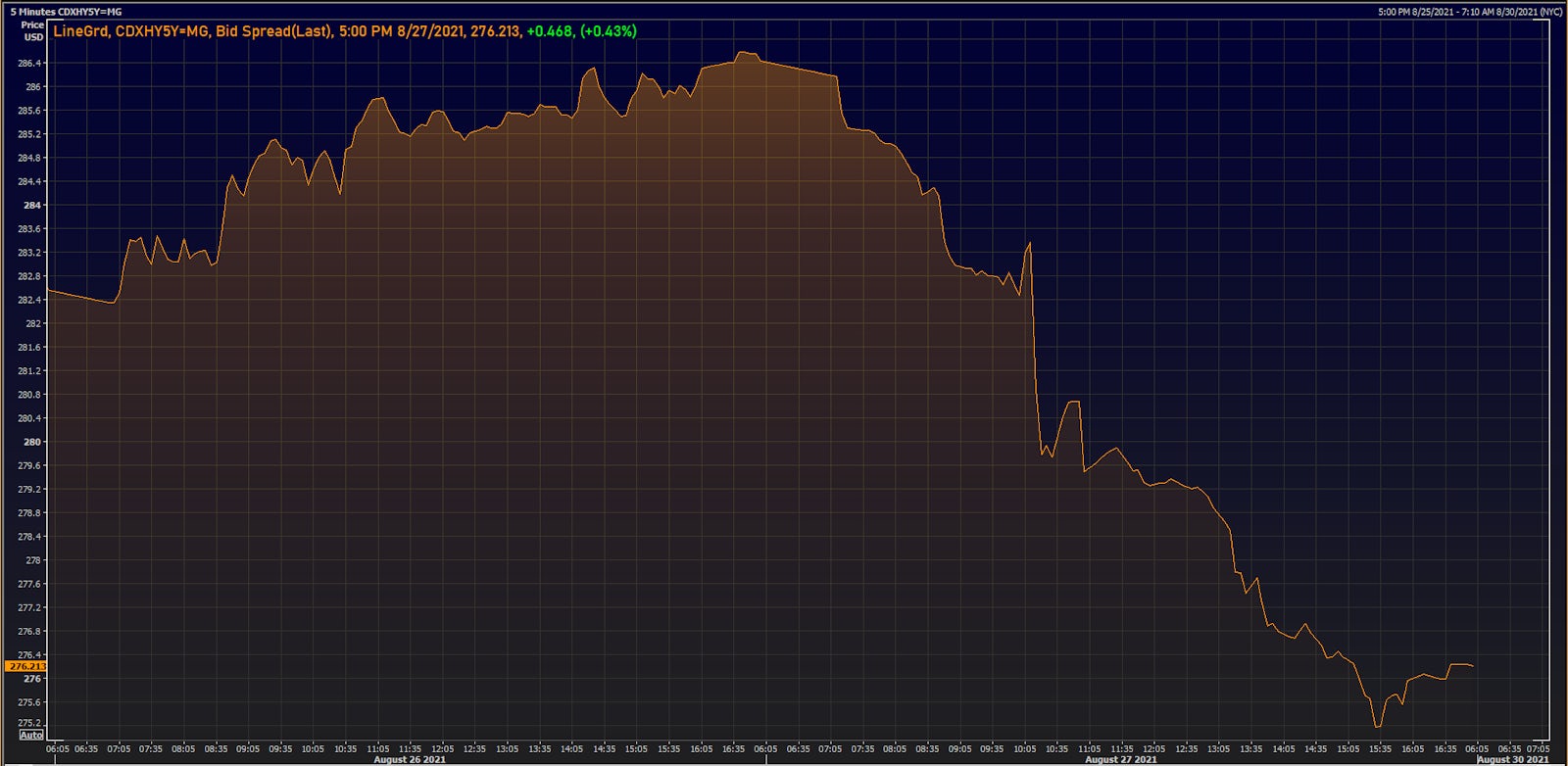
Task: Click the date range text ending in (NYC)
Action: [x=1470, y=12]
